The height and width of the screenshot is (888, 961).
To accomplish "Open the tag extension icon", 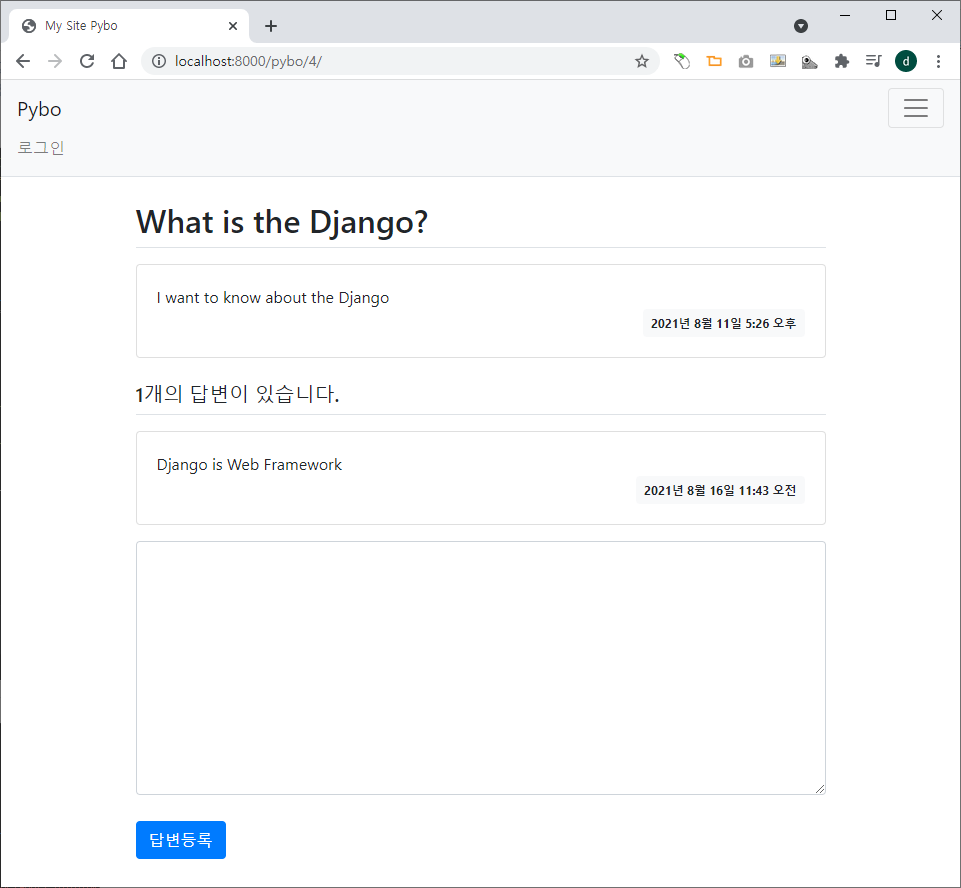I will click(x=682, y=61).
